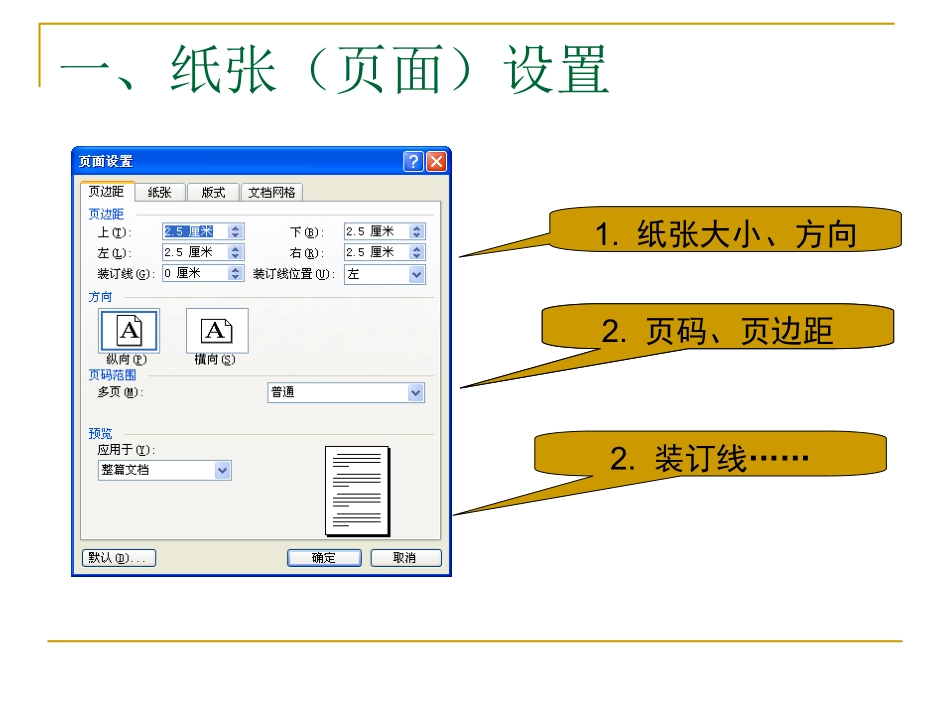Click the spinner arrows on 装订线
950x713 pixels.
click(236, 273)
